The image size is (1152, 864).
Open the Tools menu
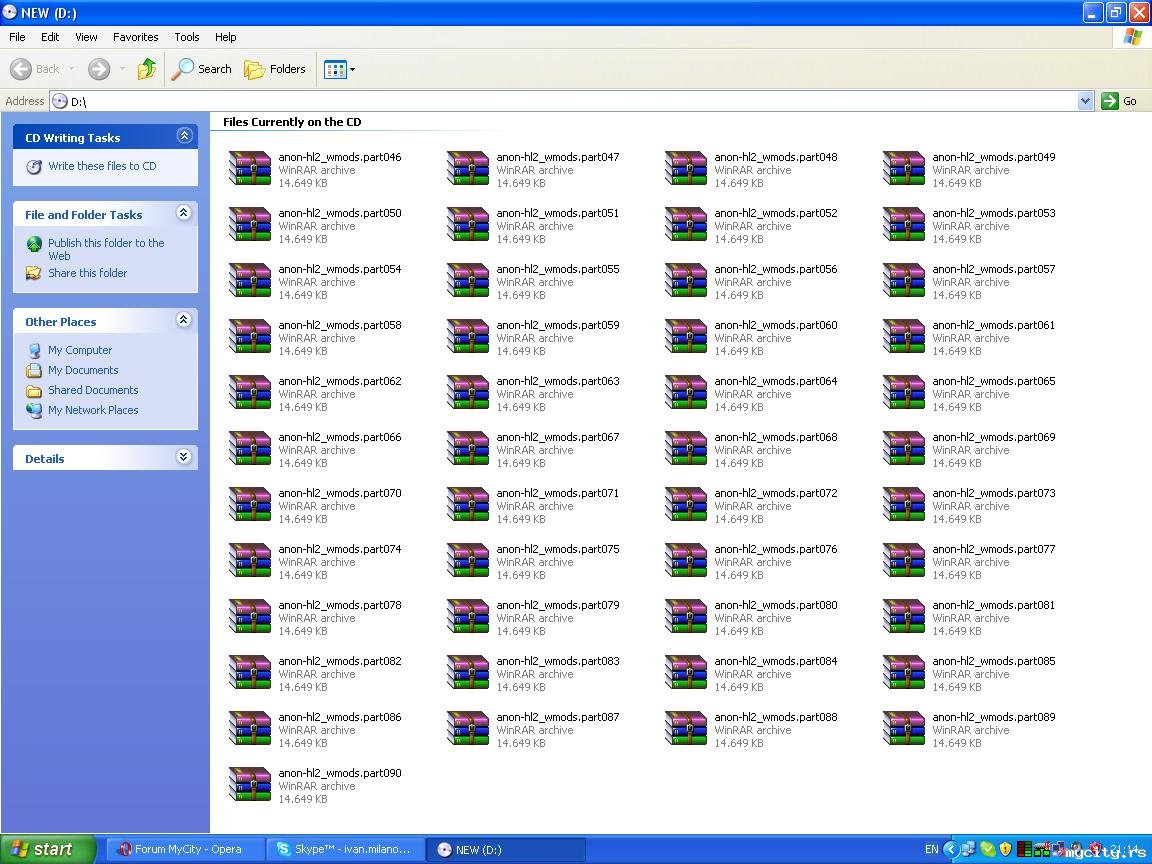[187, 37]
